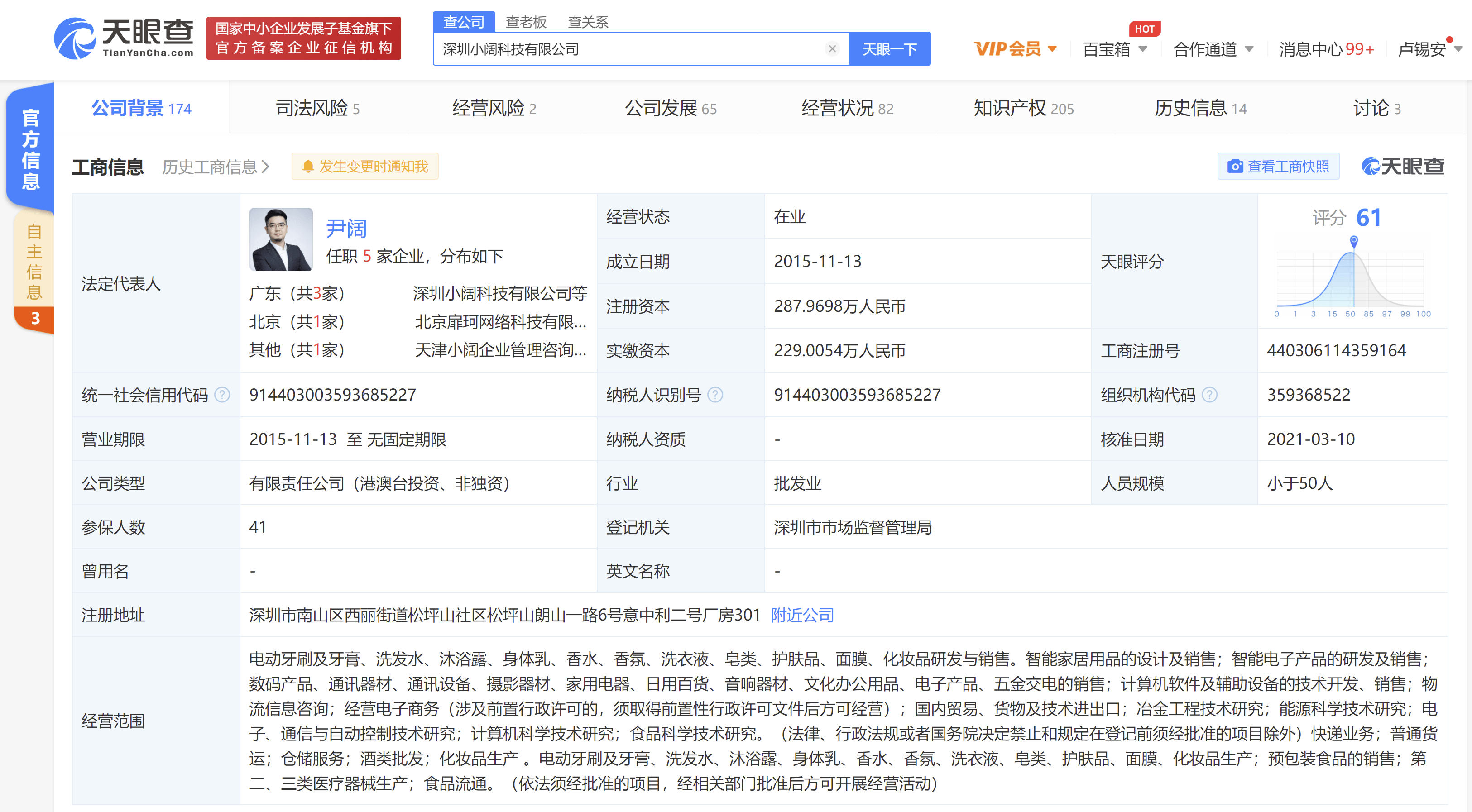Viewport: 1472px width, 812px height.
Task: Click the TianYanCha logo
Action: pos(124,38)
